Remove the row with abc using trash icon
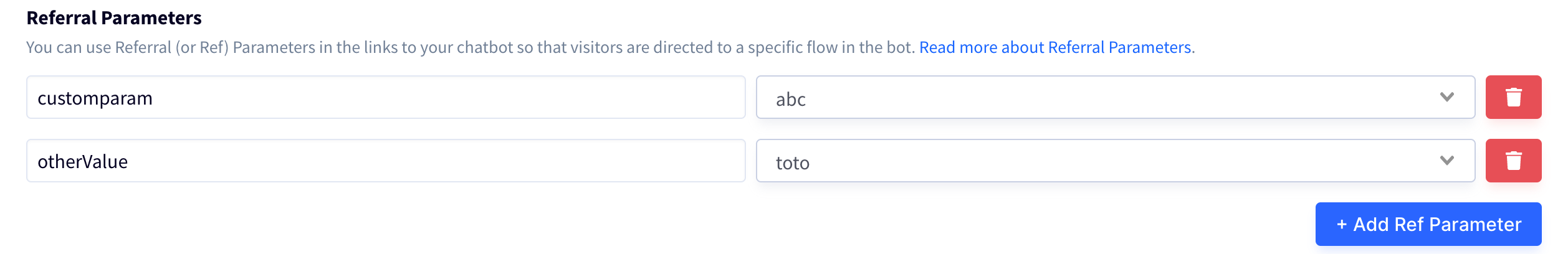 [1513, 97]
